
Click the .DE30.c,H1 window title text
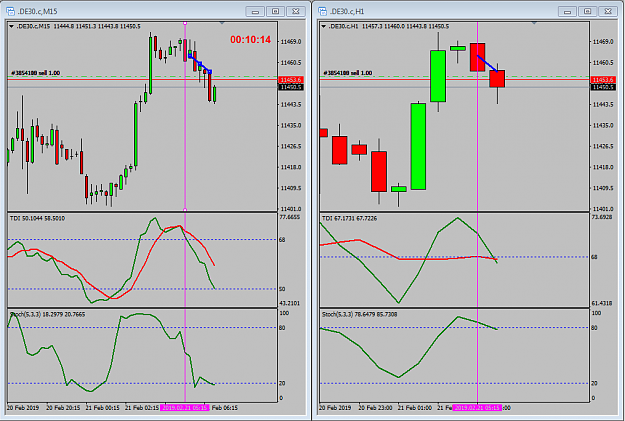[347, 12]
